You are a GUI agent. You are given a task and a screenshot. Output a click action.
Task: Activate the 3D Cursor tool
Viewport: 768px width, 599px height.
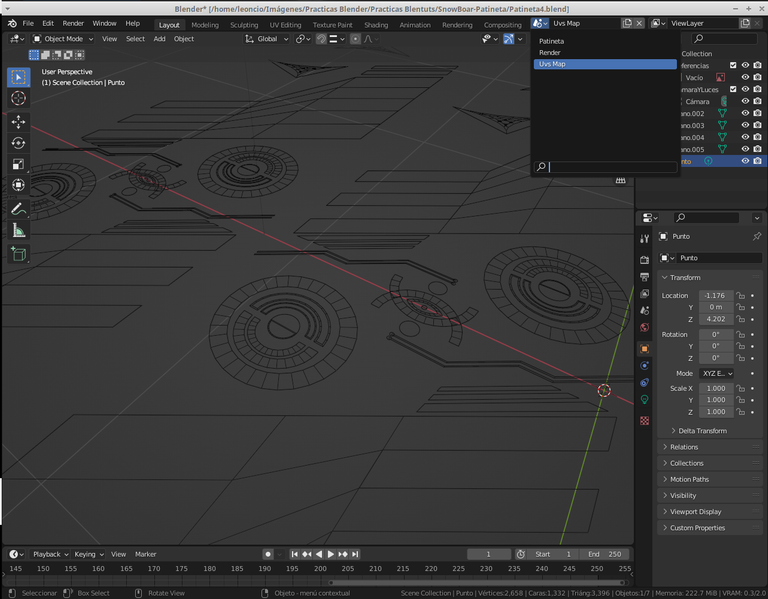point(19,98)
